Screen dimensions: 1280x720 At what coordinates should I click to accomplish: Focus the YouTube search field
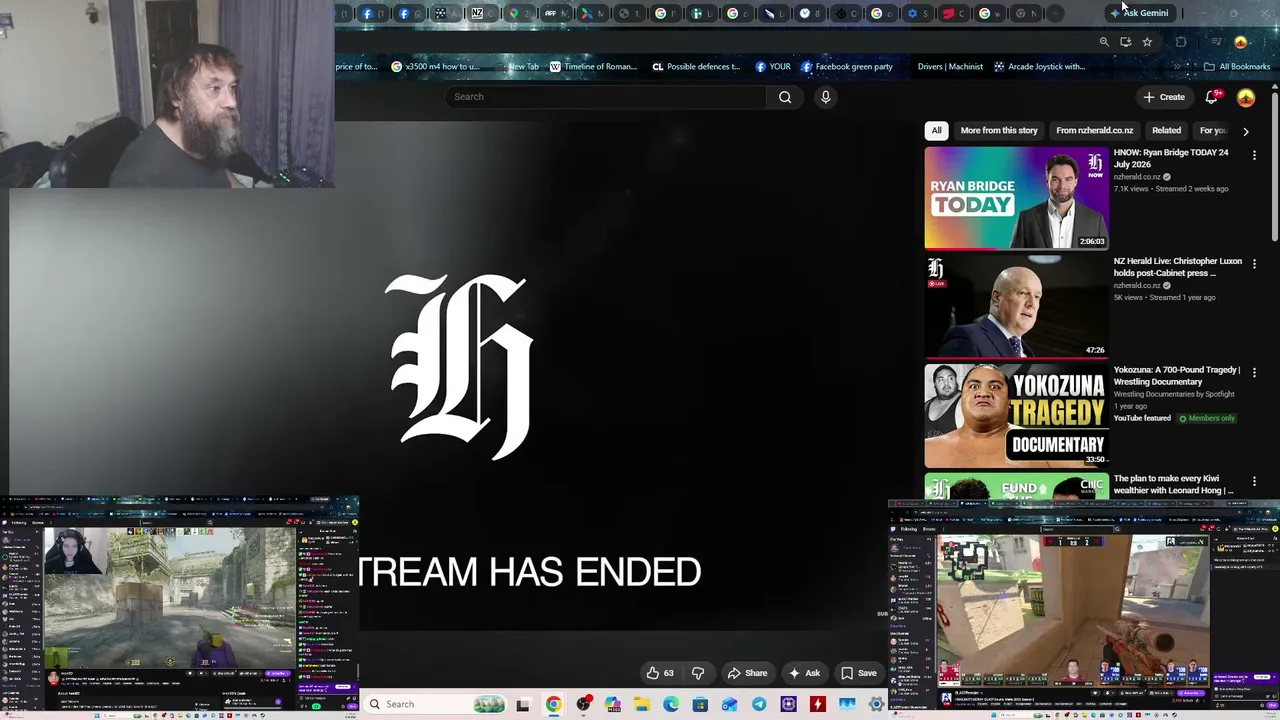point(607,97)
